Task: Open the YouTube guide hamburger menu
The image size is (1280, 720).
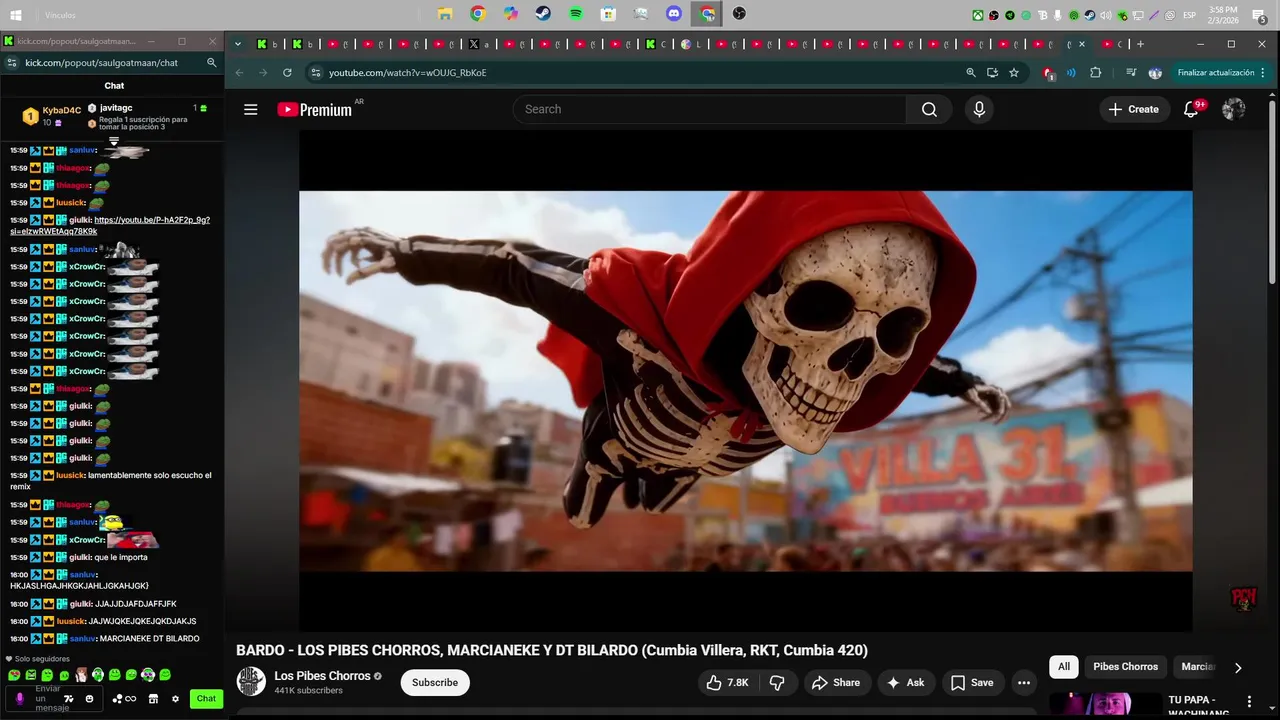Action: pos(251,110)
